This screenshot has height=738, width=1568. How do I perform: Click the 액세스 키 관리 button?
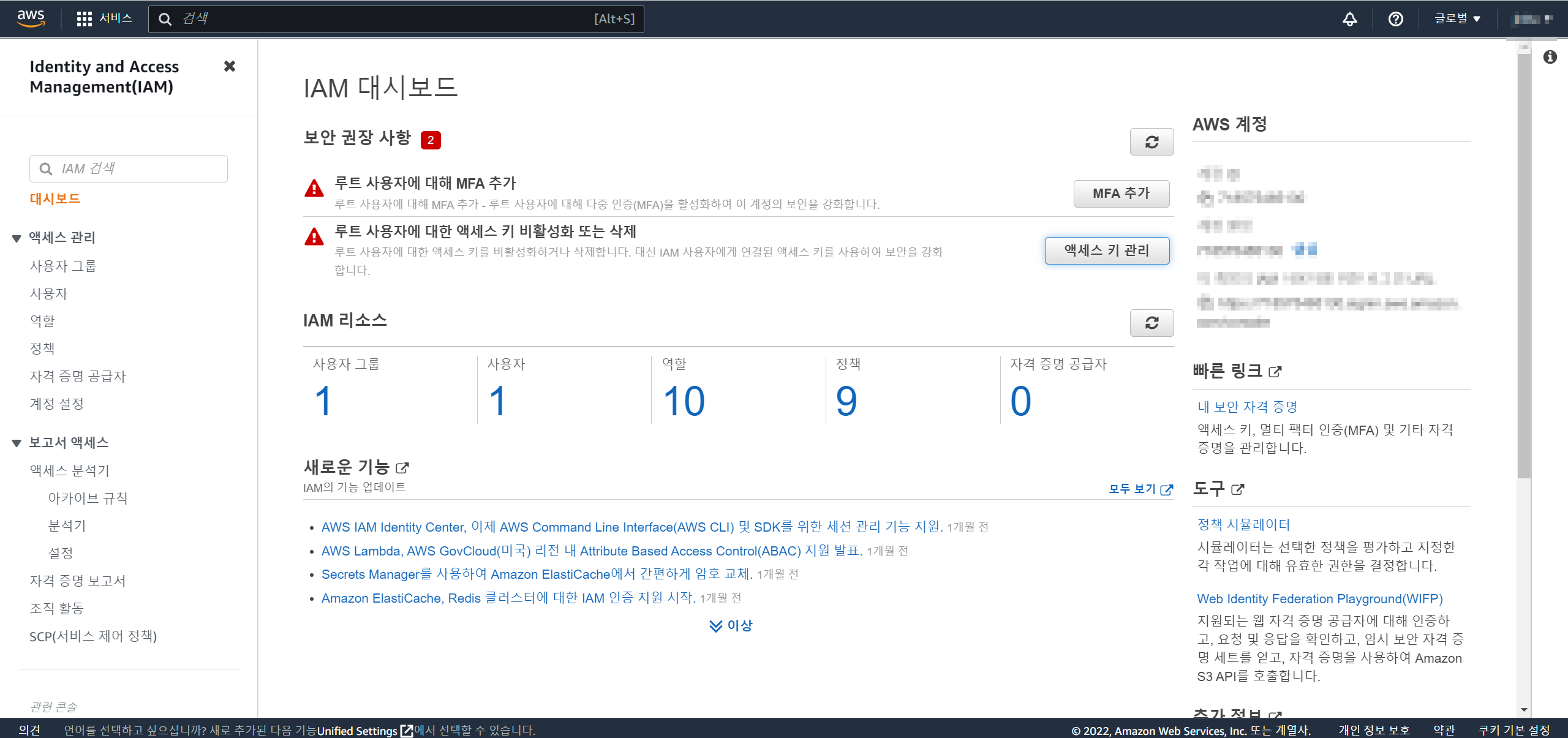[1106, 250]
